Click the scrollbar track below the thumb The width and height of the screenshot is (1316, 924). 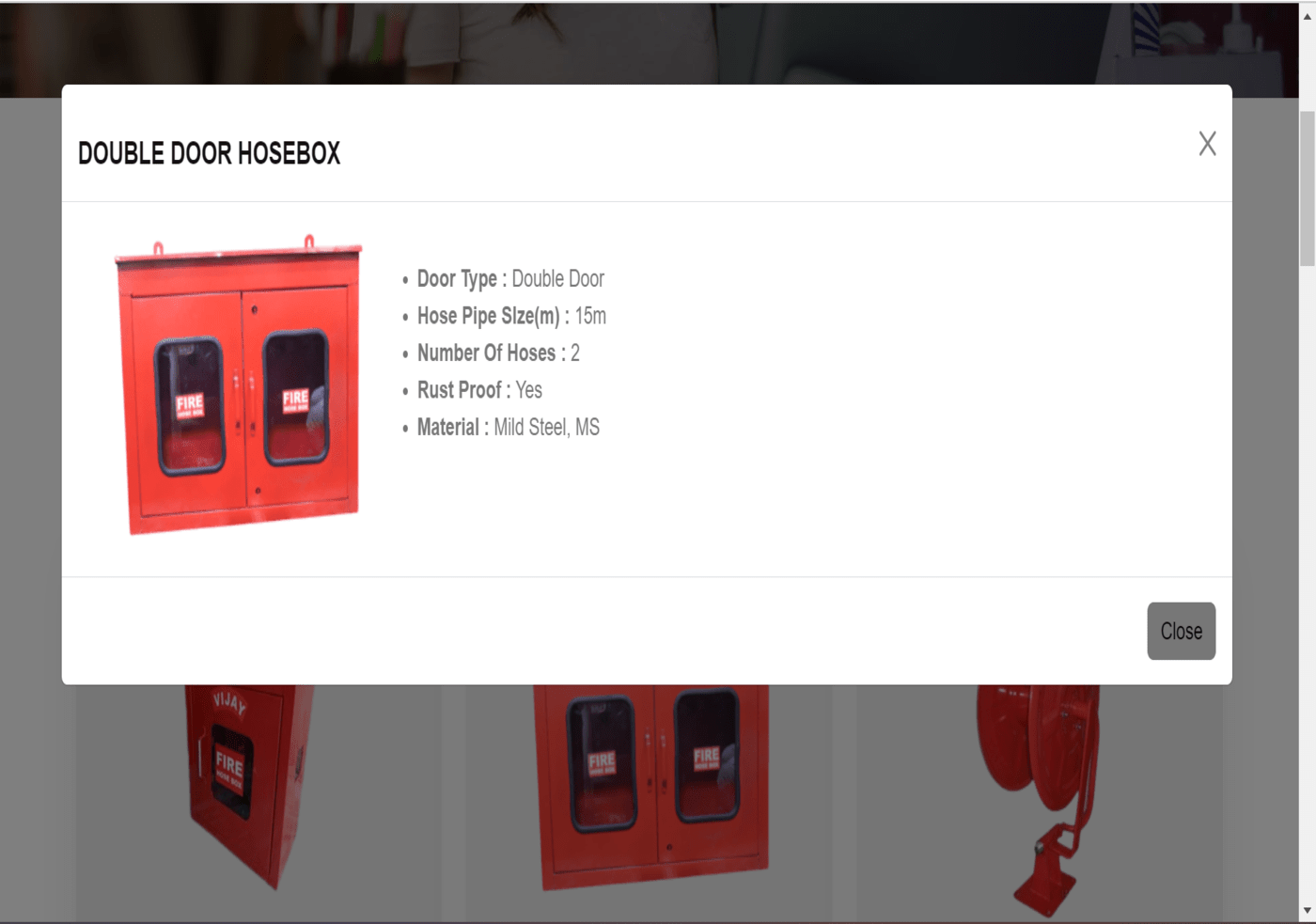point(1307,583)
